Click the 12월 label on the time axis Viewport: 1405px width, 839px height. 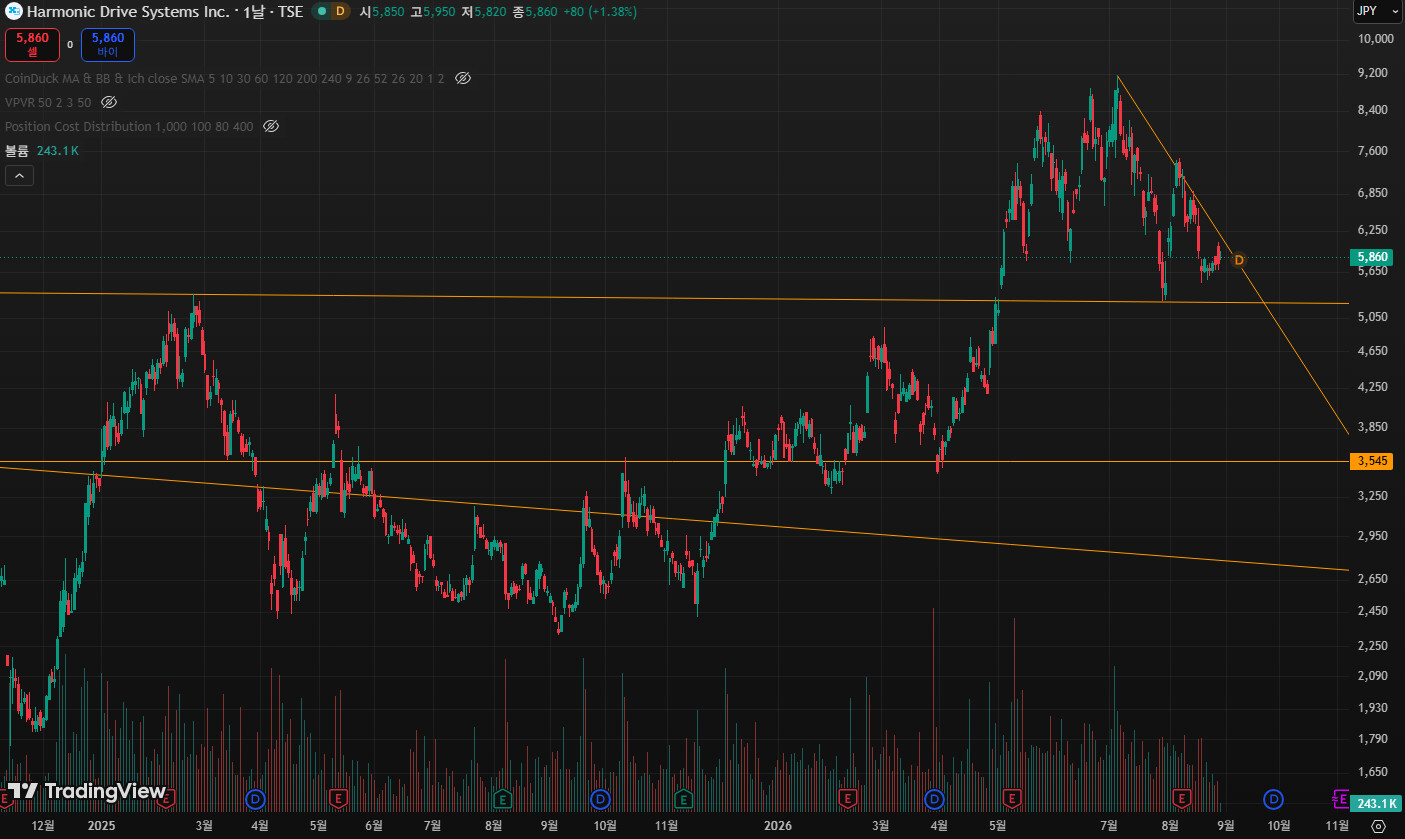point(43,826)
